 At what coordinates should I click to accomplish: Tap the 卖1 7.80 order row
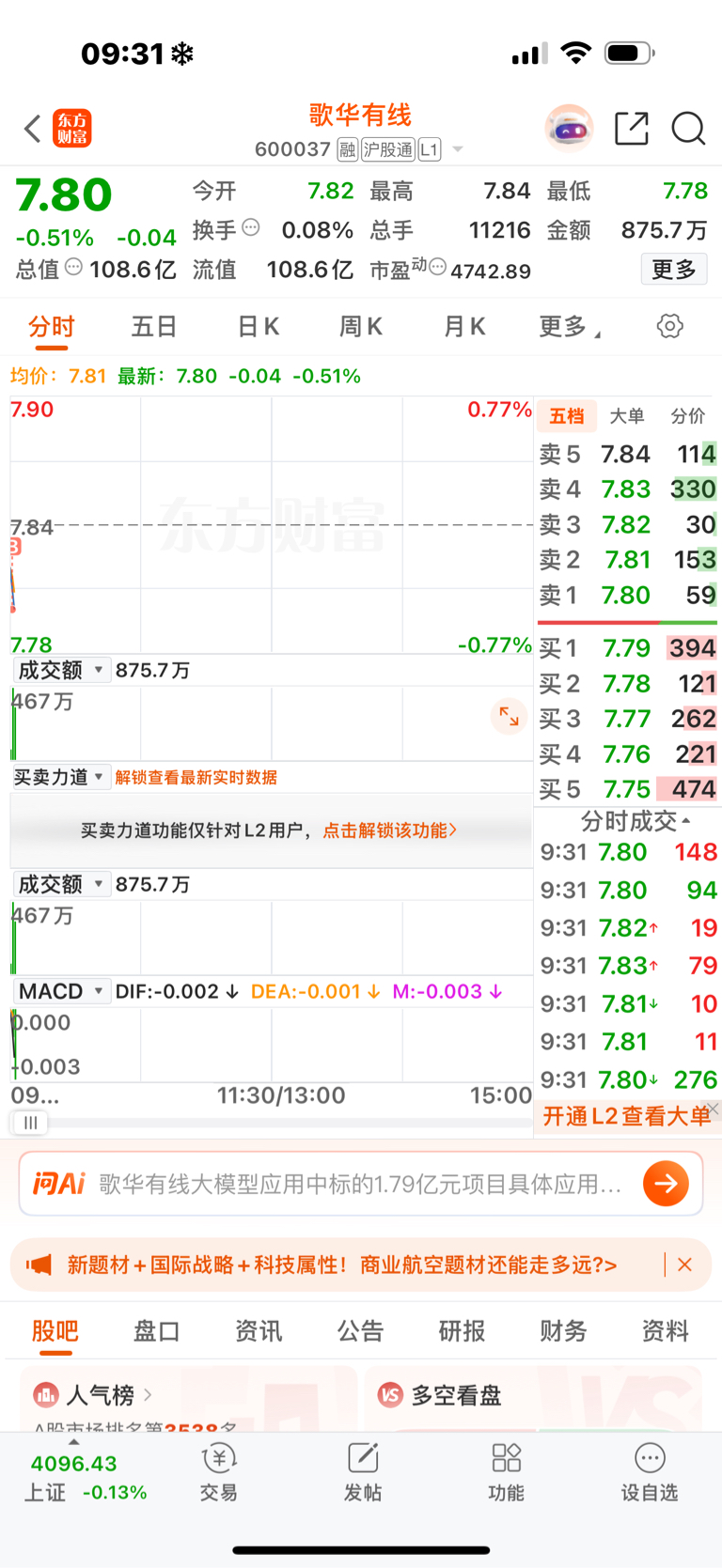coord(627,595)
